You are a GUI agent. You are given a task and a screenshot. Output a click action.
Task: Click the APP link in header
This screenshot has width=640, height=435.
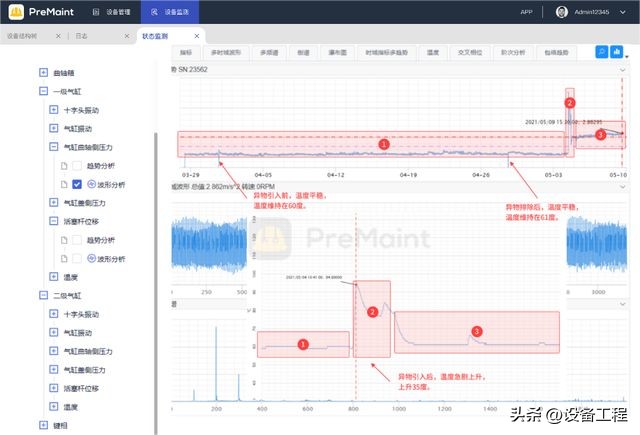[527, 12]
